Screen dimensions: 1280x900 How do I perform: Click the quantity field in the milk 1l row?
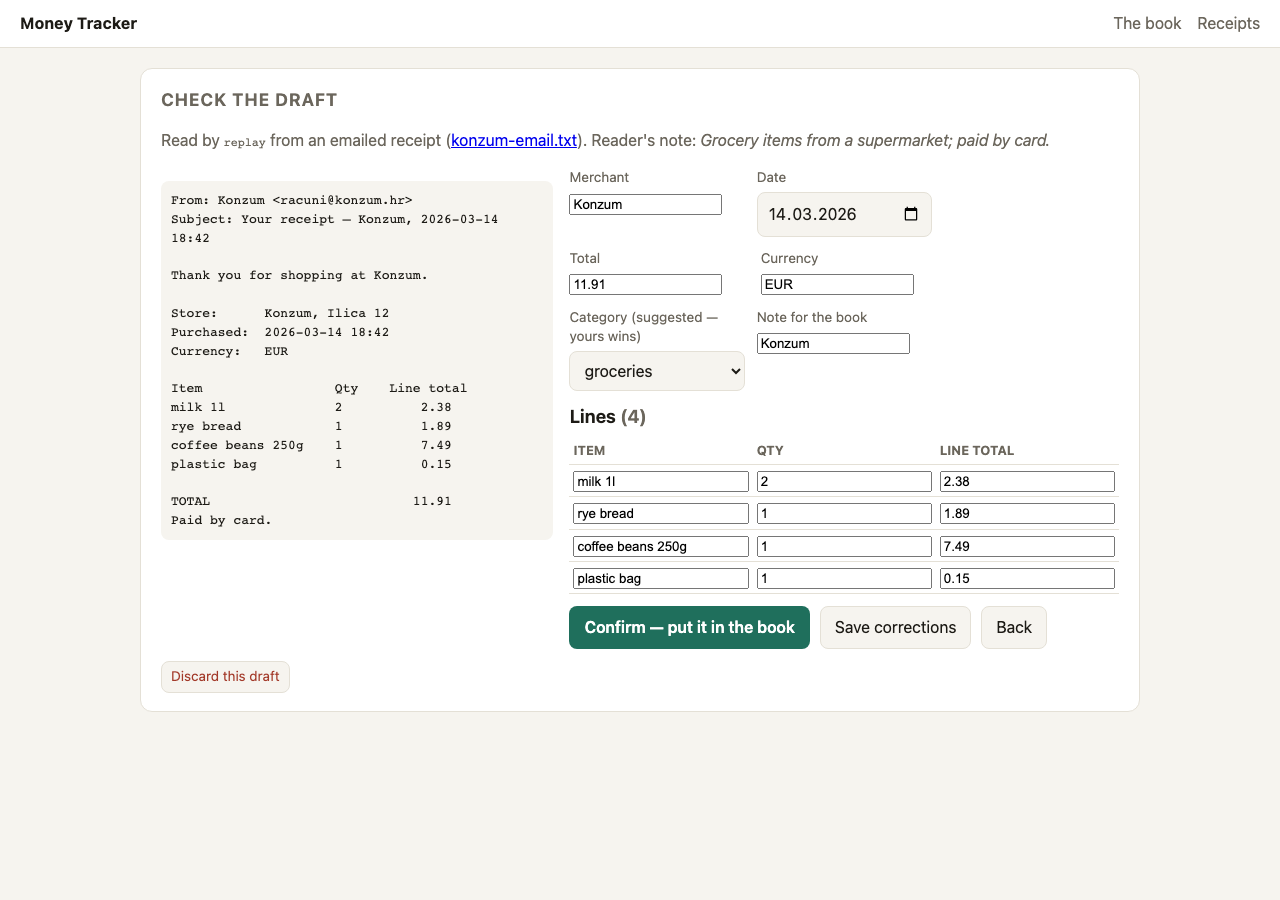click(x=844, y=481)
